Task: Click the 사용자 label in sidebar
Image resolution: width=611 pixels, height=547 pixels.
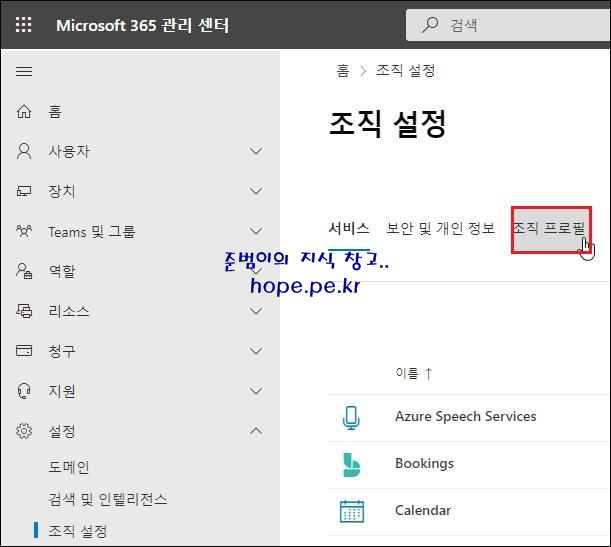Action: pos(69,152)
